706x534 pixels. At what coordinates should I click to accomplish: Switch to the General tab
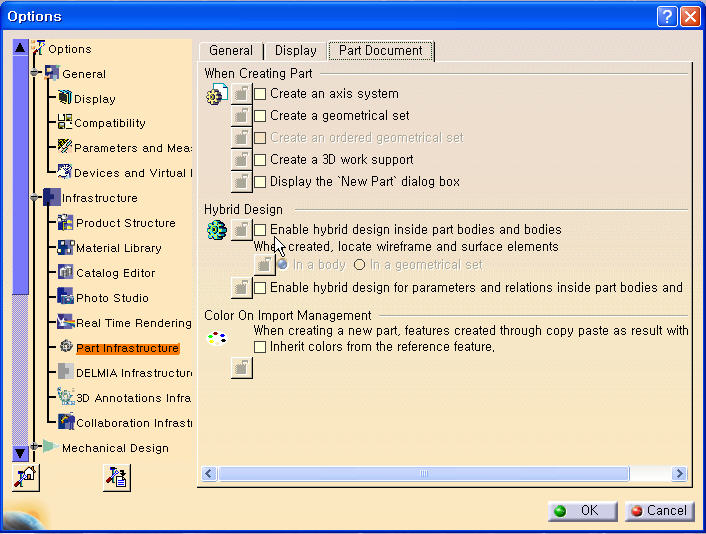click(x=230, y=50)
